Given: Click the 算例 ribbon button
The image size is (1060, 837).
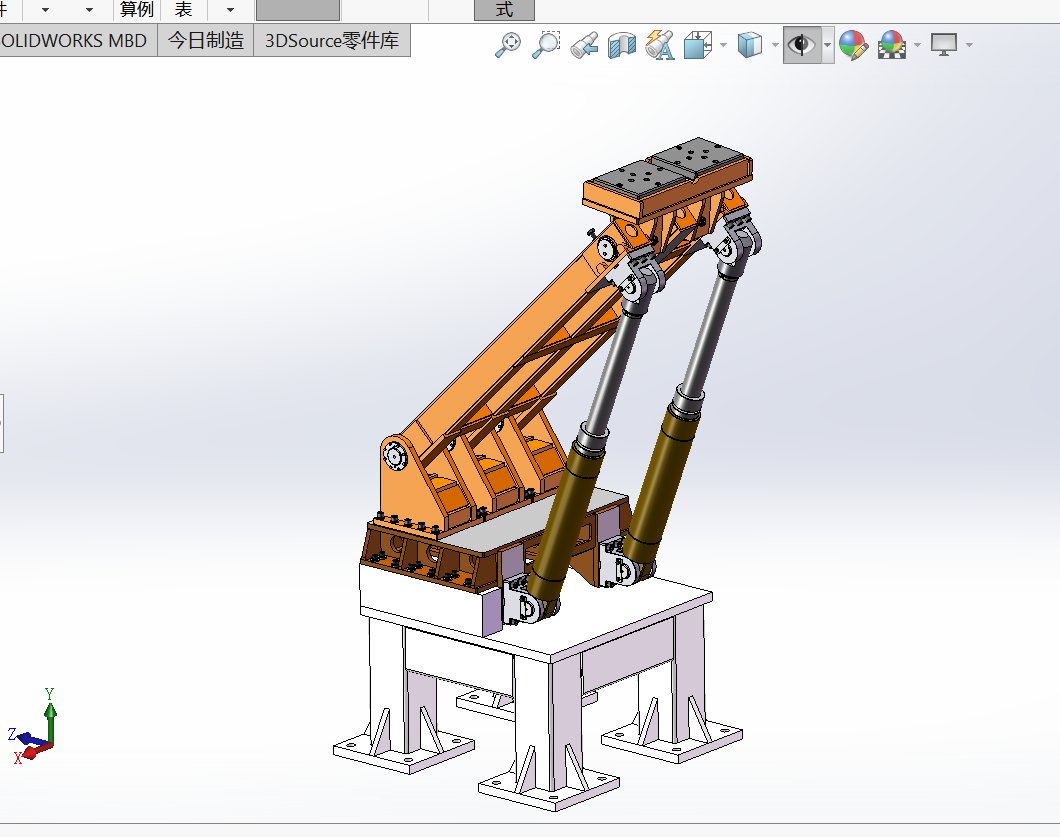Looking at the screenshot, I should 137,9.
